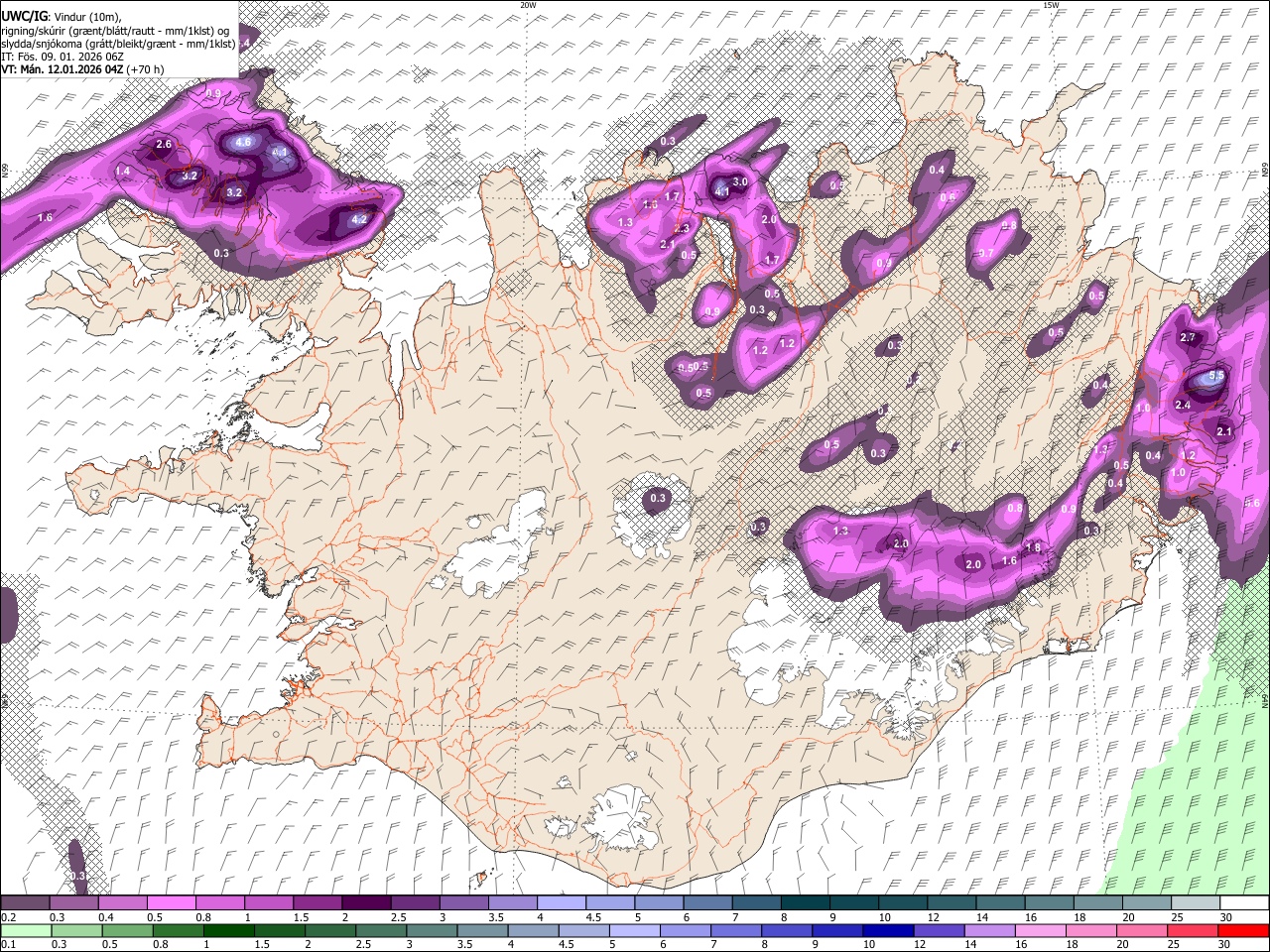This screenshot has height=952, width=1270.
Task: Click the '1.4' snowfall value on the map
Action: click(123, 172)
